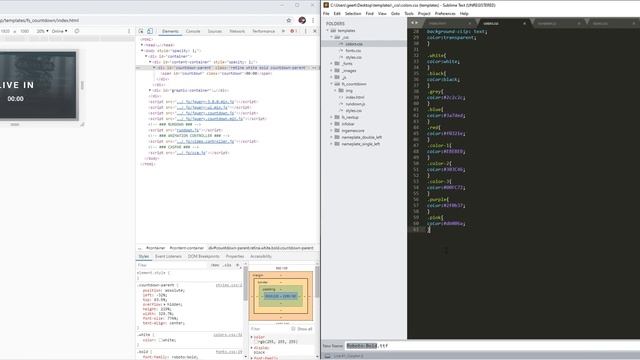Screen dimensions: 640x360
Task: Click the New Name input field in Sublime
Action: (492, 346)
